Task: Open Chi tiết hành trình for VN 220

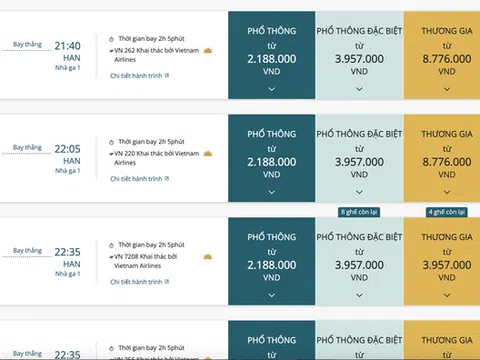Action: click(x=136, y=179)
